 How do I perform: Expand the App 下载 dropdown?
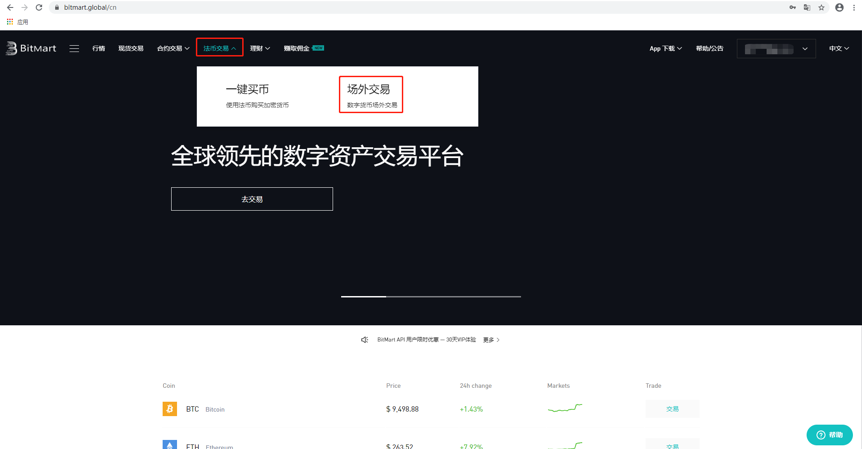click(x=665, y=48)
